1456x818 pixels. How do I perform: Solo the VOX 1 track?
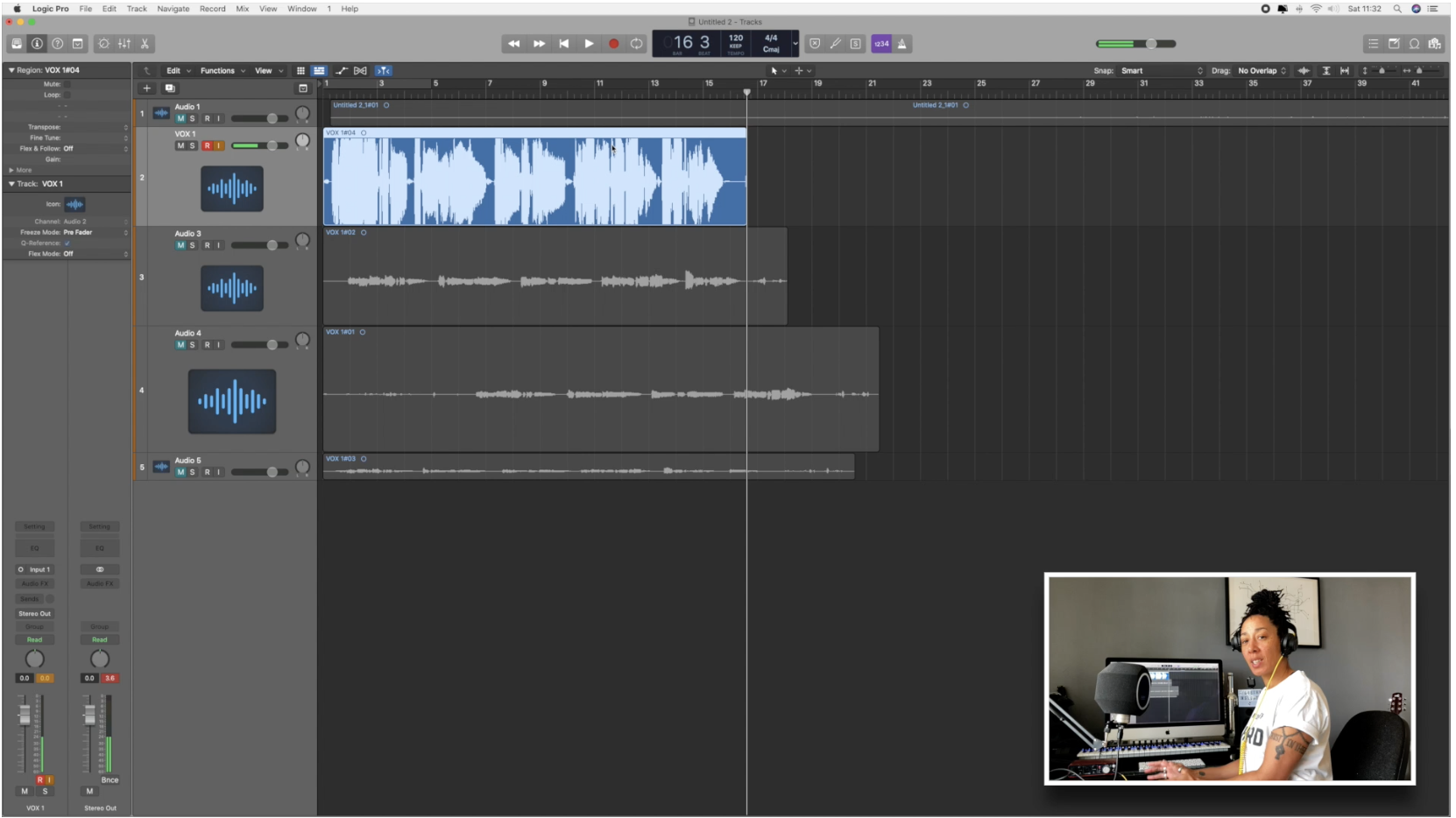(193, 146)
